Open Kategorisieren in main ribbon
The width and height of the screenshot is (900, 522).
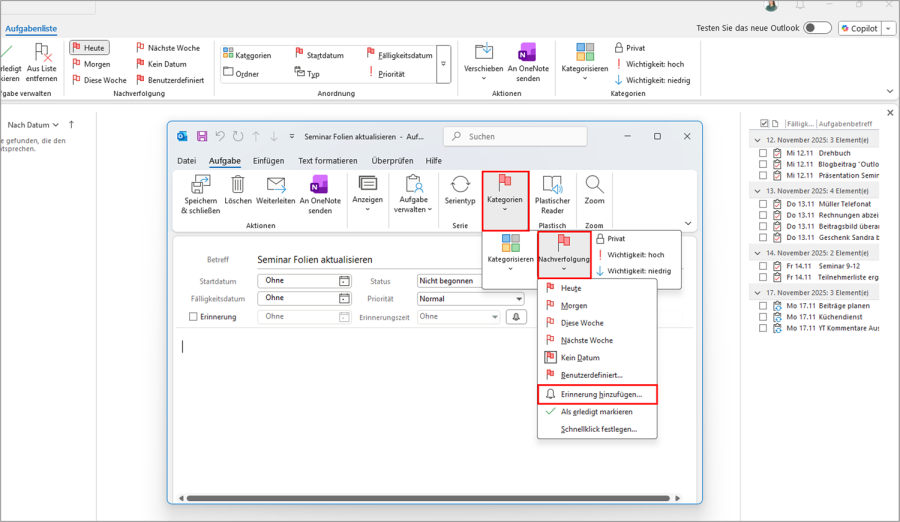(584, 61)
